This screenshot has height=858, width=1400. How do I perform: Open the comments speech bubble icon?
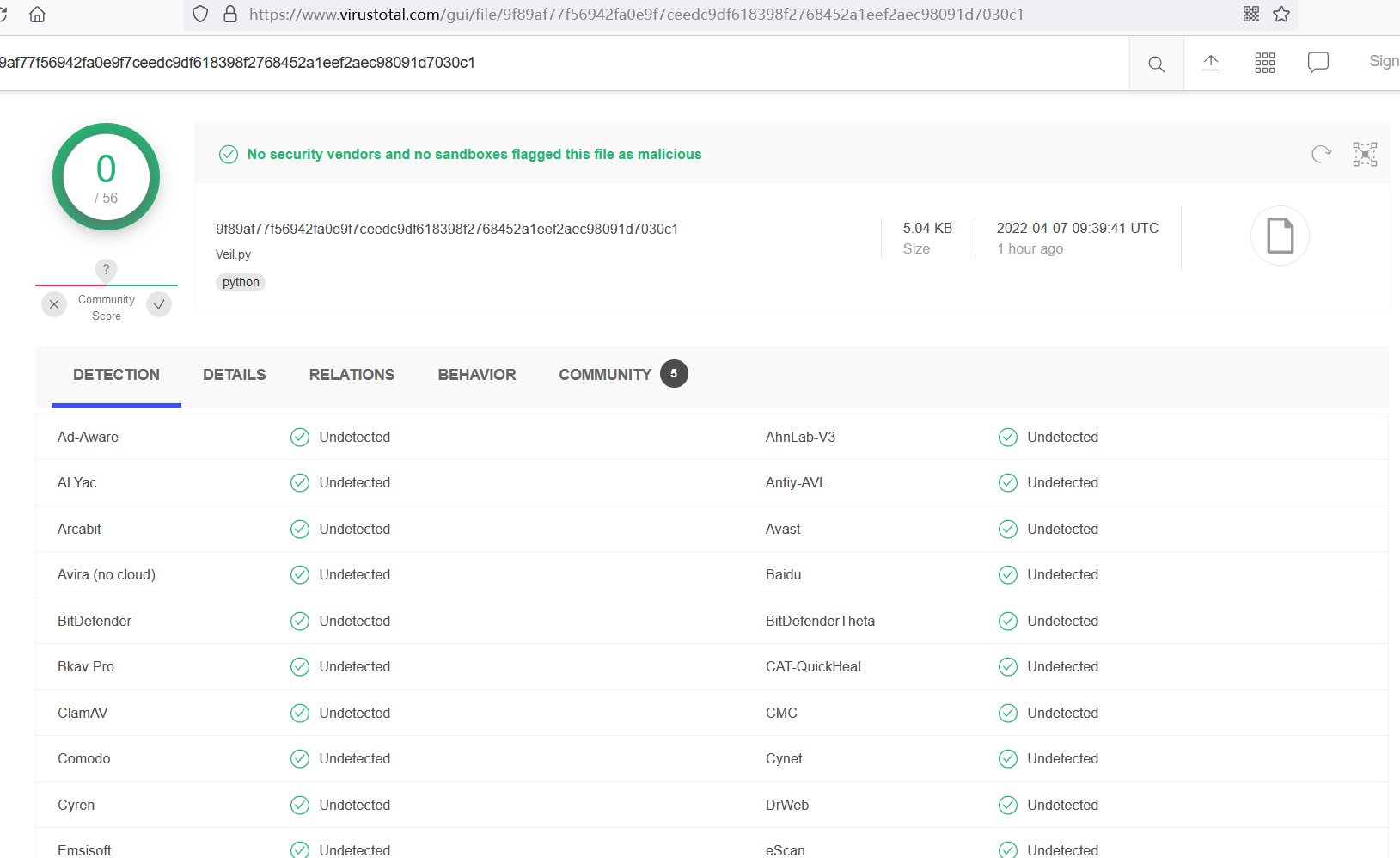[1318, 63]
